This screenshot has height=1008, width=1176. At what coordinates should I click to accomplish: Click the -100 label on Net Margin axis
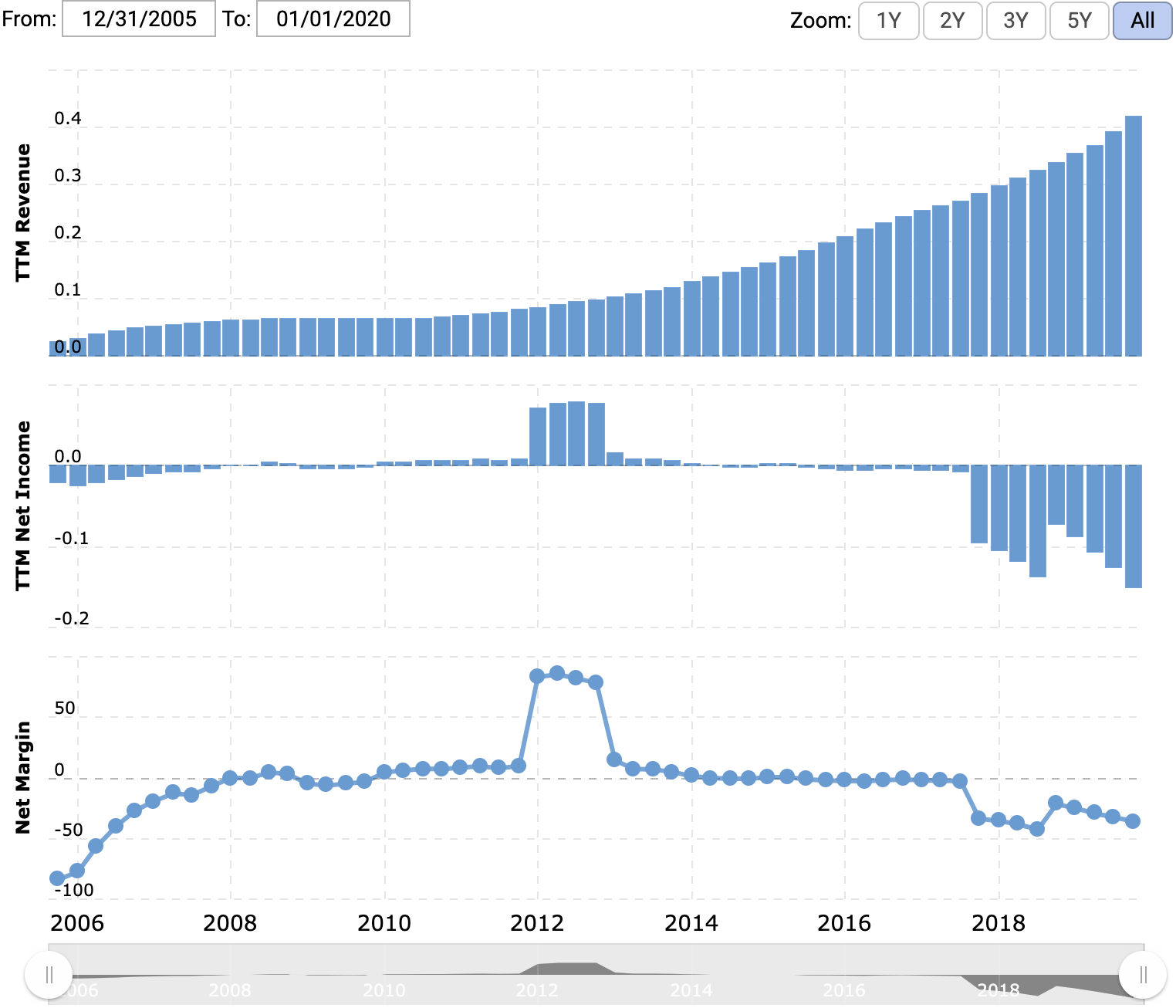click(74, 890)
